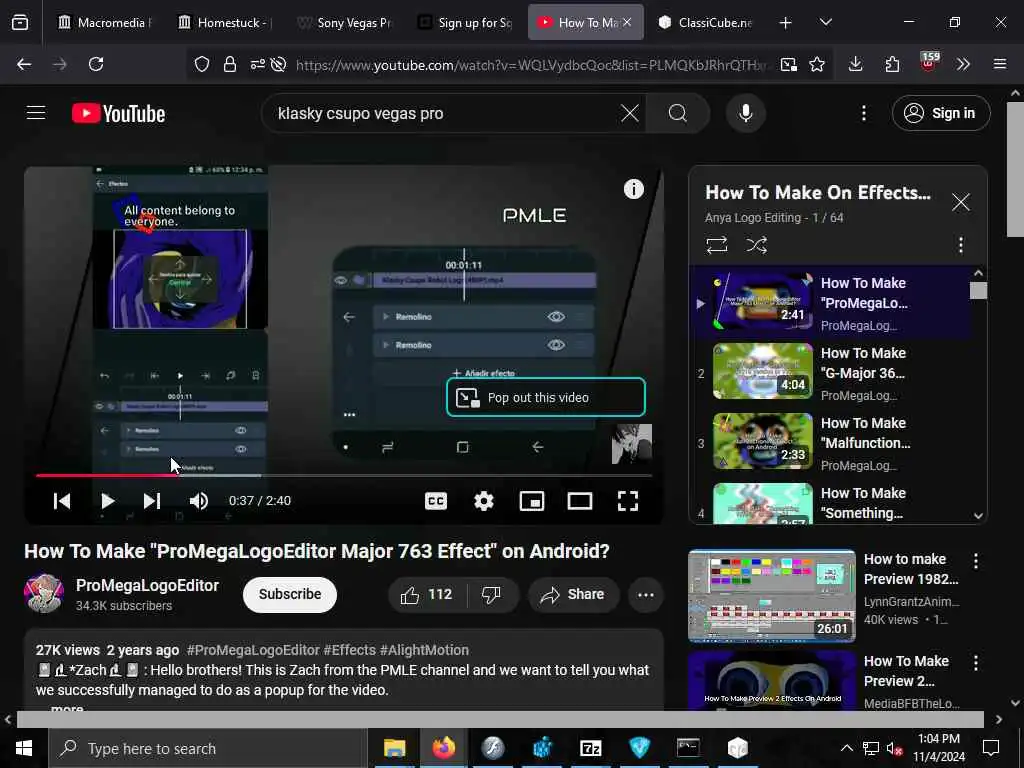Dislike the video

(x=491, y=594)
